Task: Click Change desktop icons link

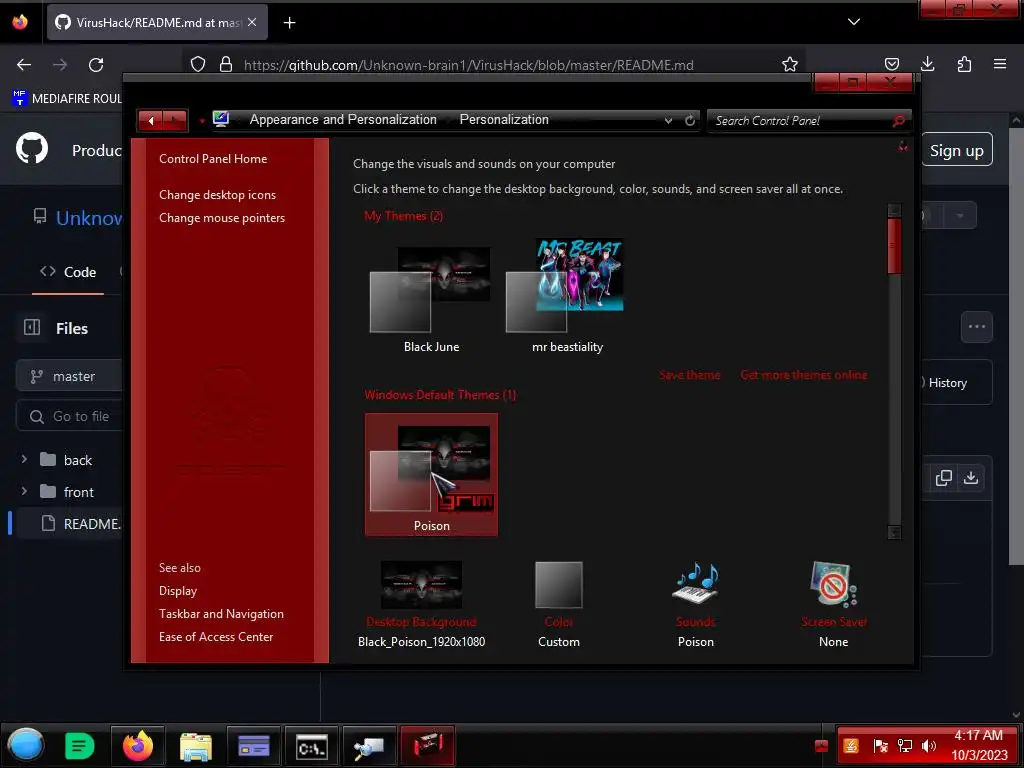Action: click(217, 195)
